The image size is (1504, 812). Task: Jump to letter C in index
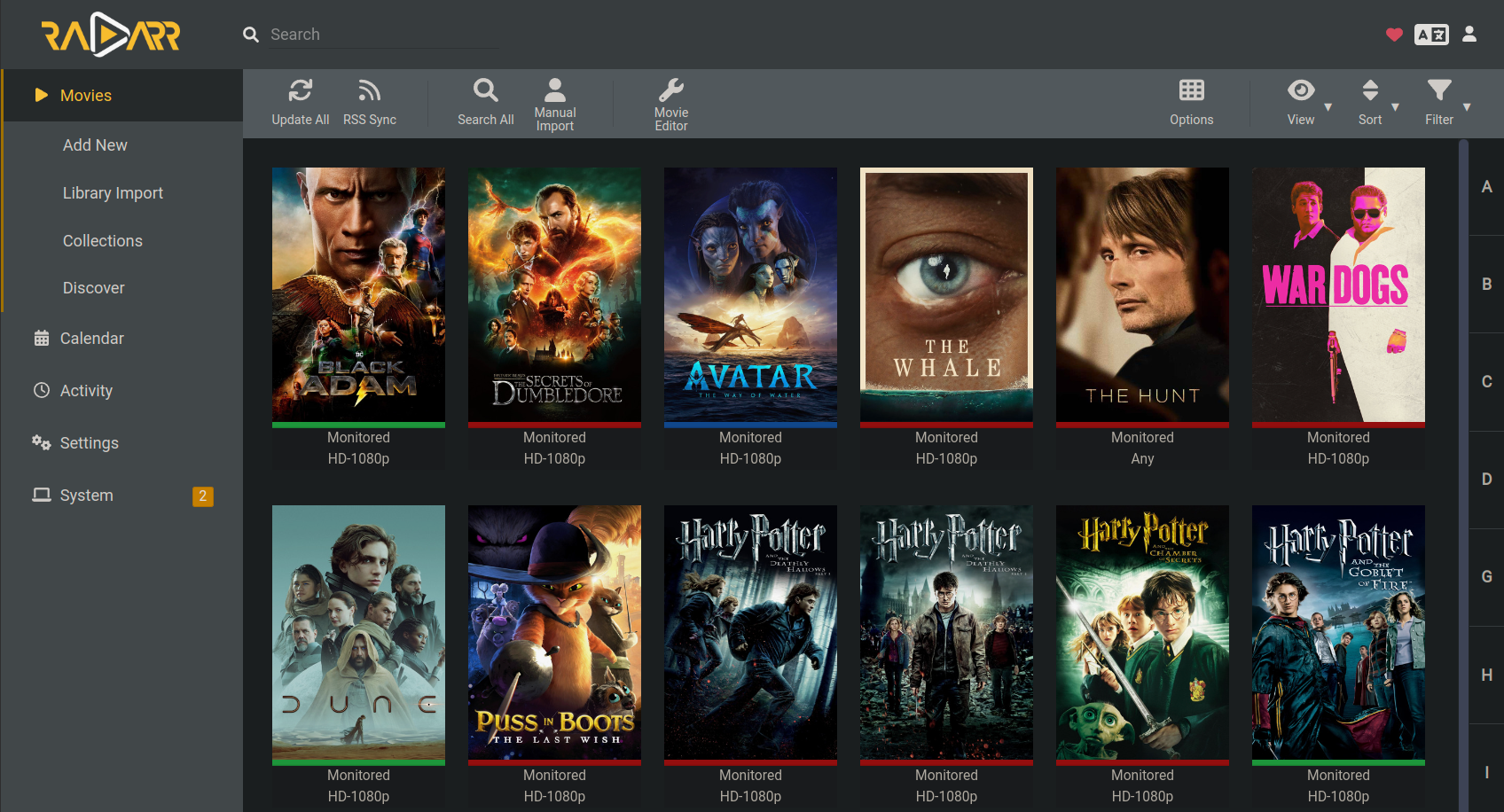click(x=1486, y=382)
